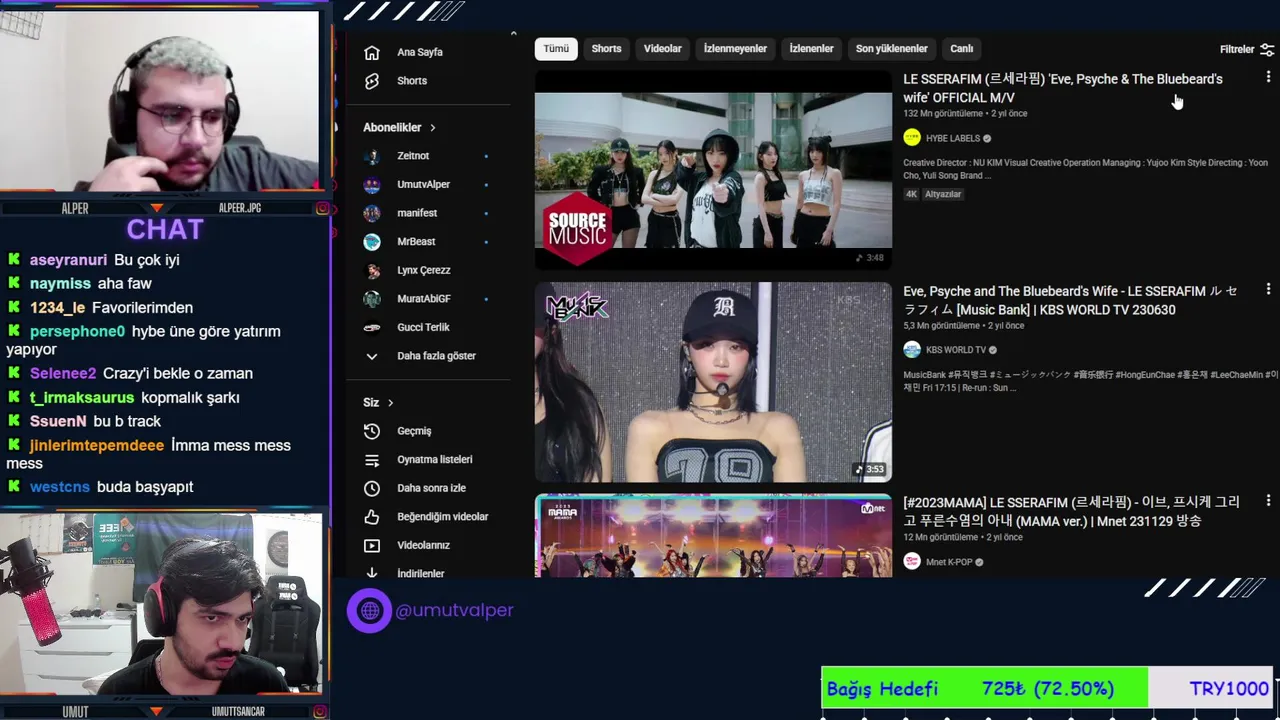Viewport: 1280px width, 720px height.
Task: Open Ana Sayfa home icon
Action: click(x=372, y=52)
